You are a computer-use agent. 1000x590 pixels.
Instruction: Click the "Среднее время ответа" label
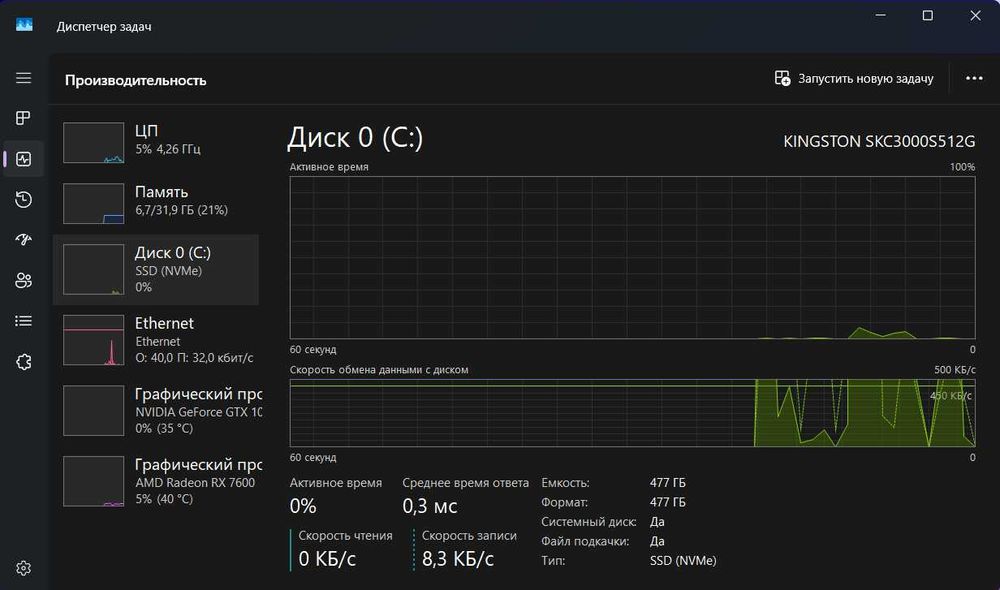(466, 483)
